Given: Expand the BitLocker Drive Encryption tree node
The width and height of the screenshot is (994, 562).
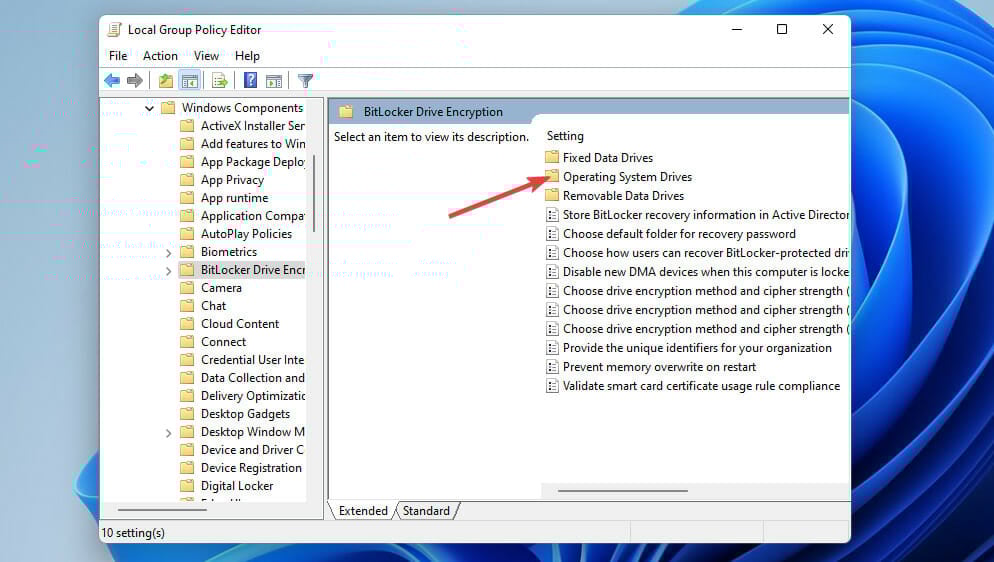Looking at the screenshot, I should 168,271.
